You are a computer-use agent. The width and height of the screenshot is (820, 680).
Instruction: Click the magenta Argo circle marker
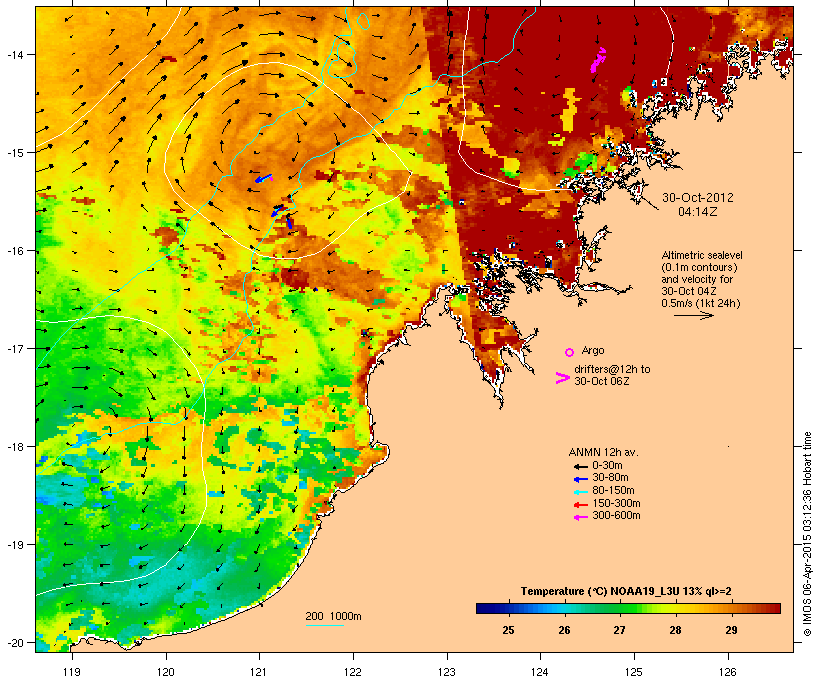coord(570,352)
